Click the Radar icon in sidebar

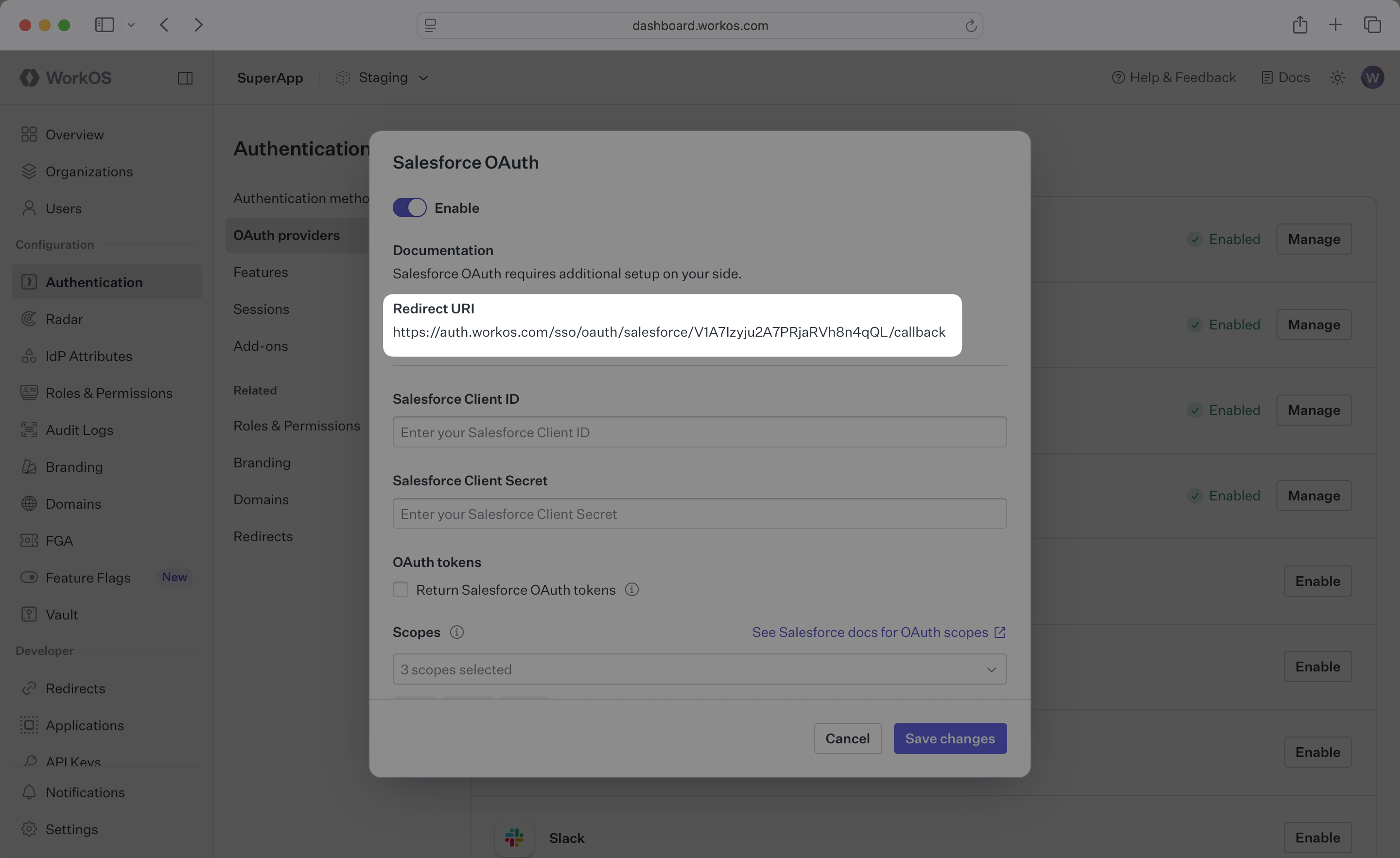(29, 319)
